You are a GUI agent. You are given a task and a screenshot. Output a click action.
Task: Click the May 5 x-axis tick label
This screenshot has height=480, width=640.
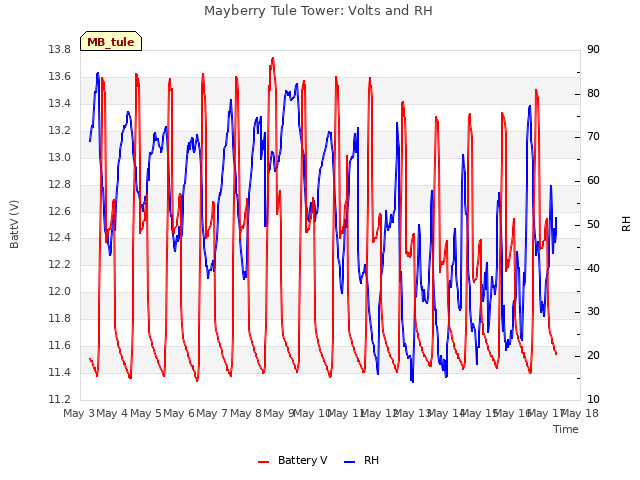pos(146,413)
